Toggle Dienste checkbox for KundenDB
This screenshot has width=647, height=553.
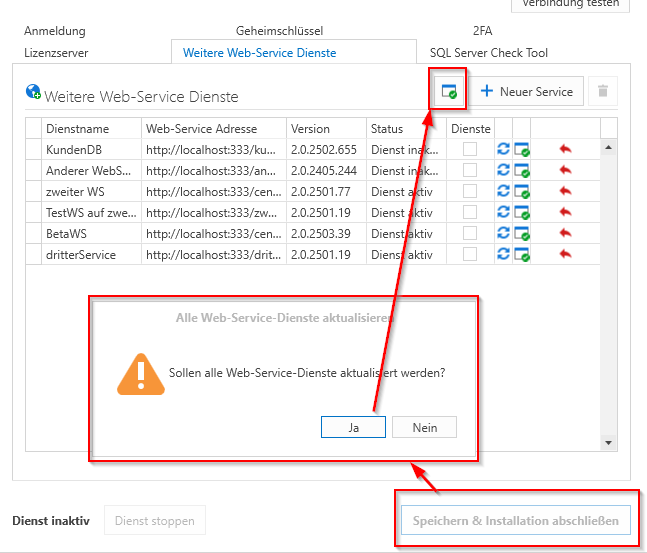[470, 149]
